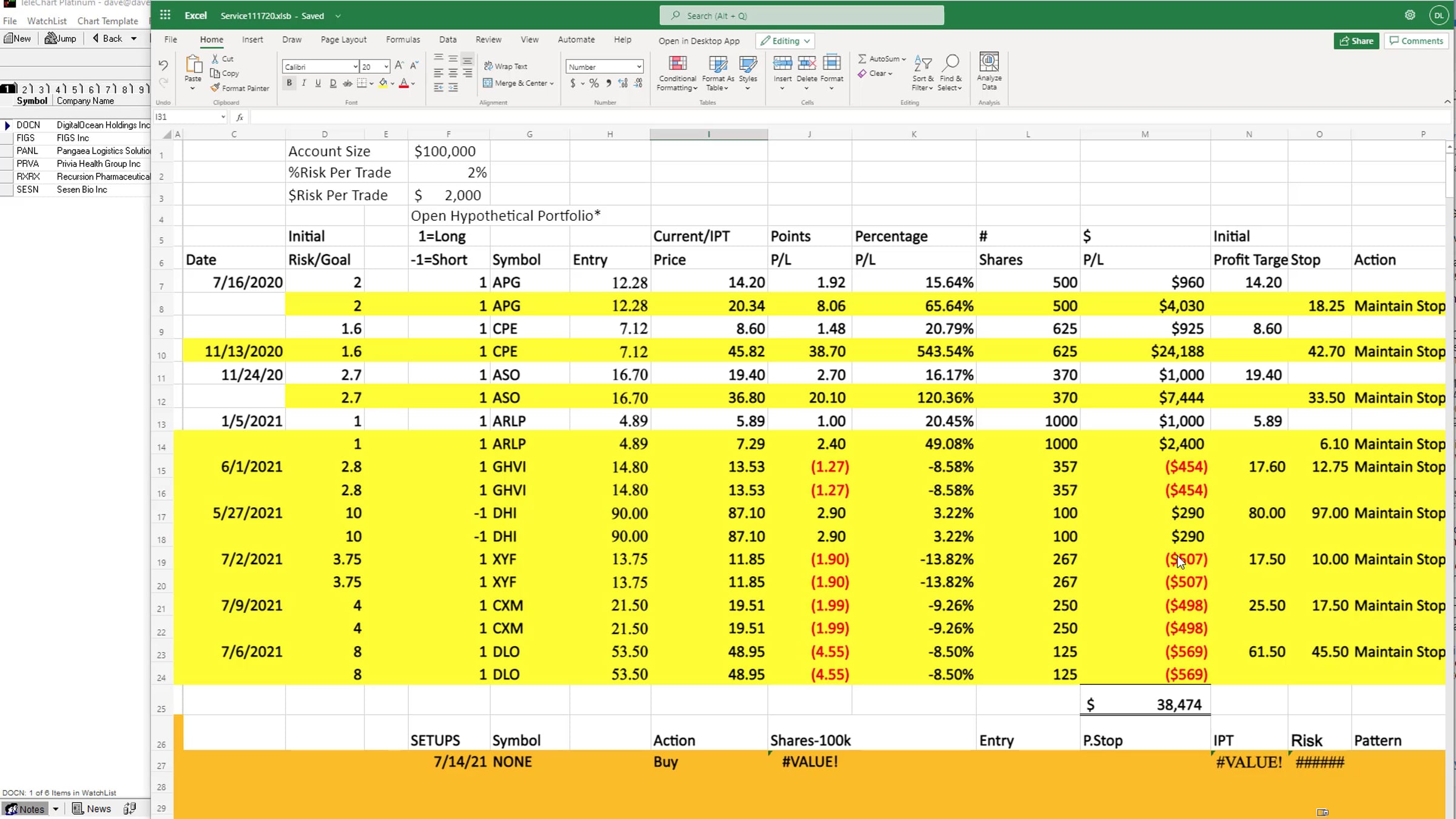Open the Editing mode dropdown
Viewport: 1456px width, 819px height.
coord(786,41)
